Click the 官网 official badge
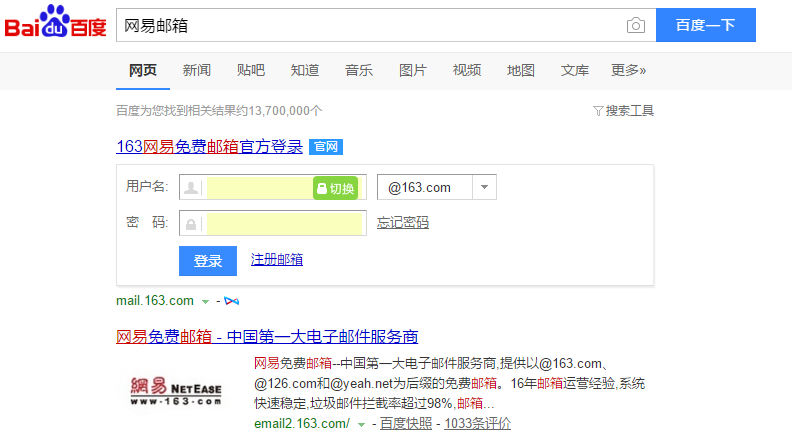792x442 pixels. click(x=326, y=146)
